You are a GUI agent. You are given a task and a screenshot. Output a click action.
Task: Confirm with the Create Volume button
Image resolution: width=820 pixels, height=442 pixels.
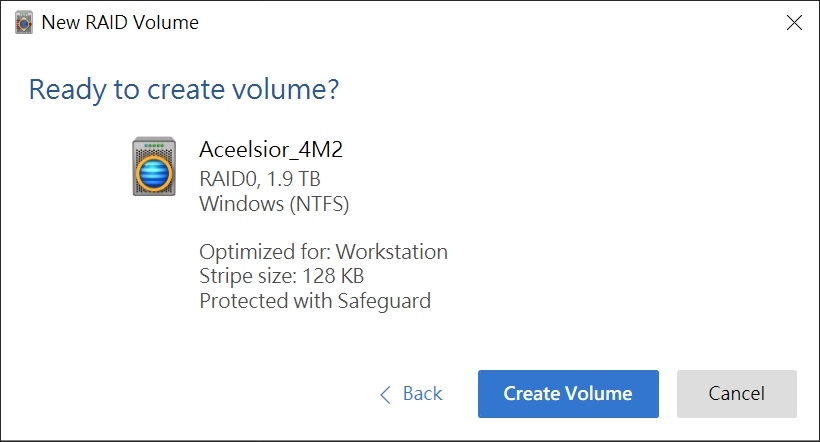[568, 394]
